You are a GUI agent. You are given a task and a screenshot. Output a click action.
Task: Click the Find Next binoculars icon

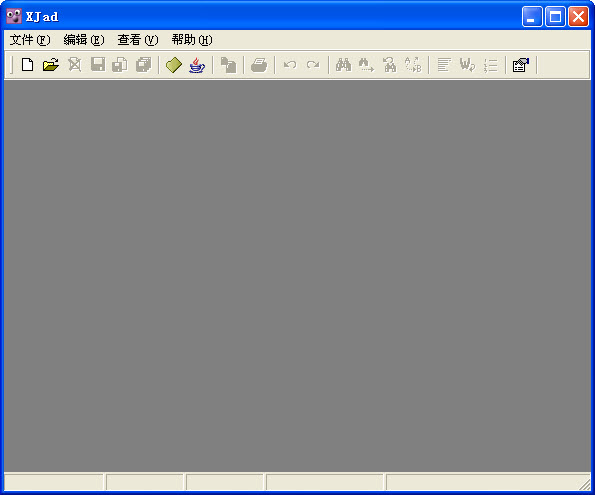click(x=366, y=65)
